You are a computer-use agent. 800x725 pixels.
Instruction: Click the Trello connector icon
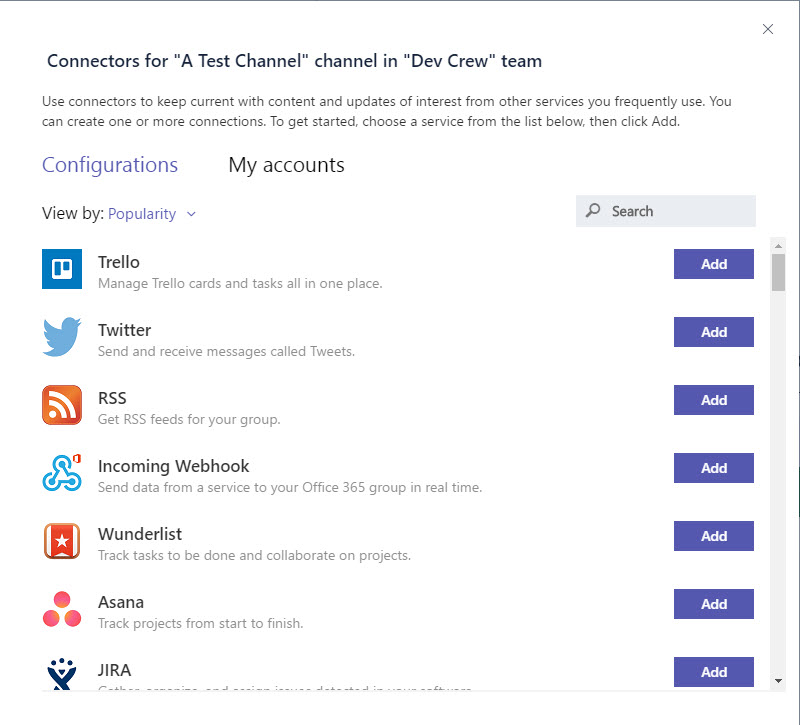pyautogui.click(x=61, y=270)
